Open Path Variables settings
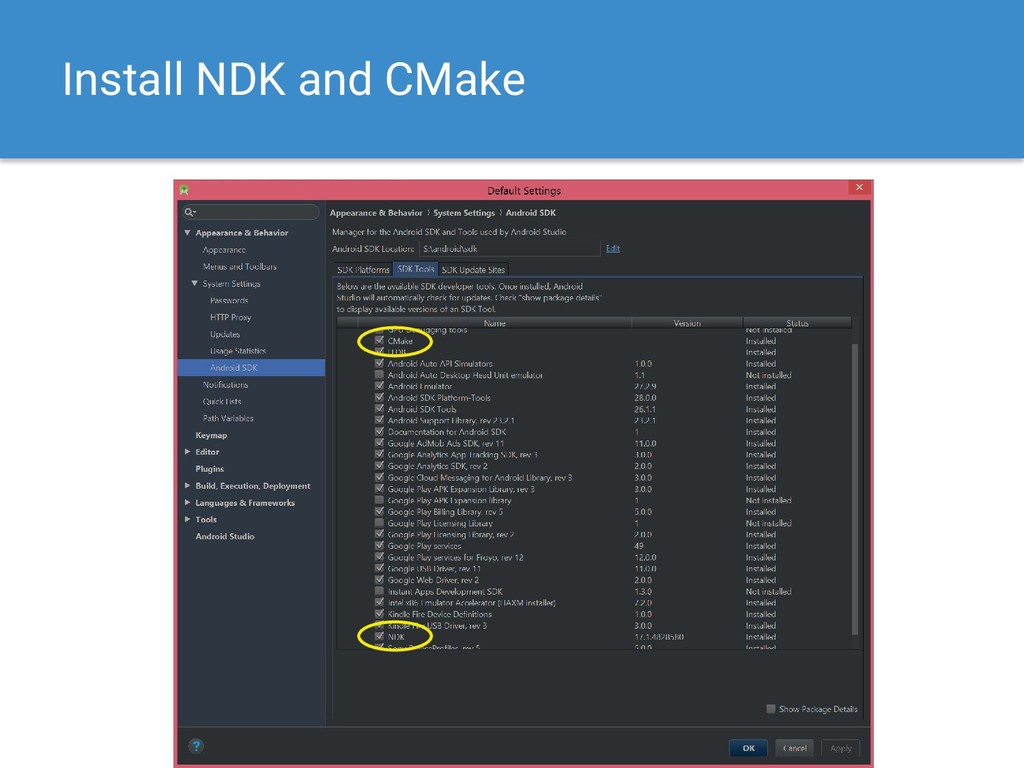Image resolution: width=1024 pixels, height=768 pixels. [228, 419]
